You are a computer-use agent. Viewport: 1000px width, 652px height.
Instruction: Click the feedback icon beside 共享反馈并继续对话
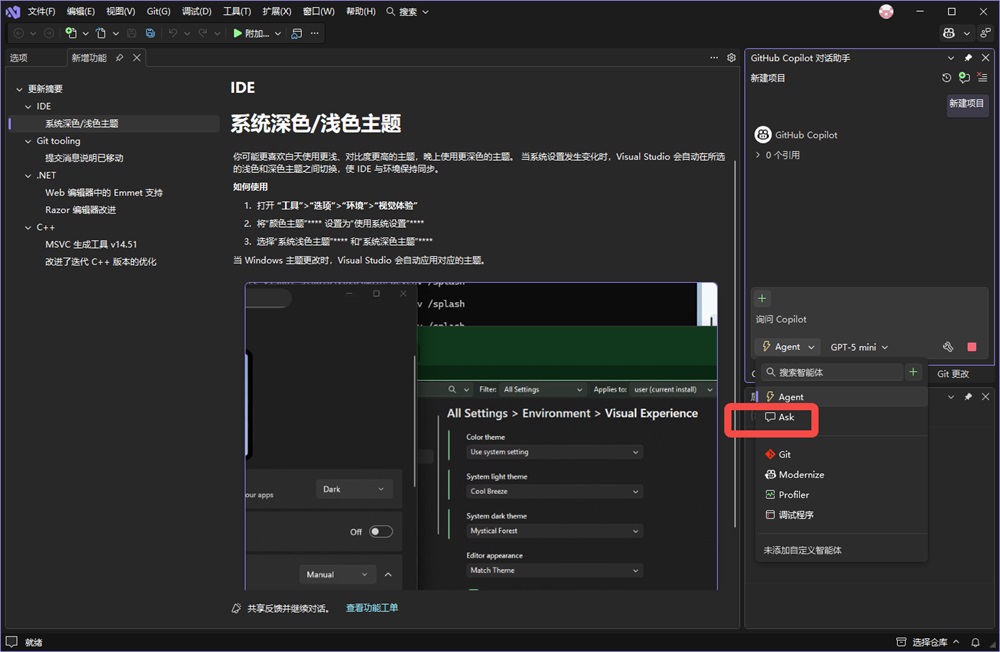[x=237, y=609]
